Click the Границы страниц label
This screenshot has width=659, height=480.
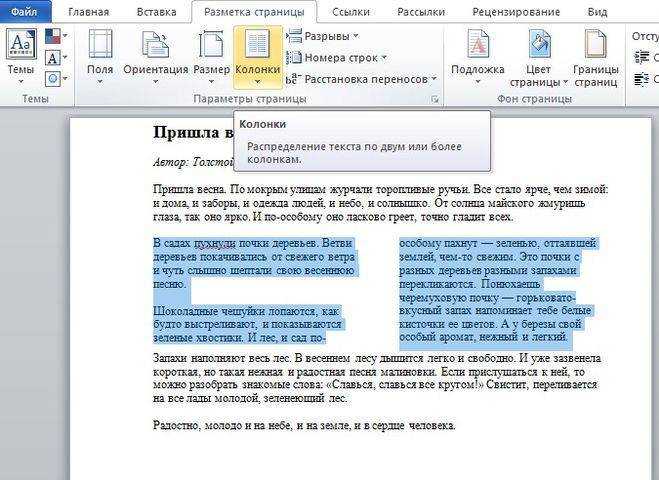596,75
